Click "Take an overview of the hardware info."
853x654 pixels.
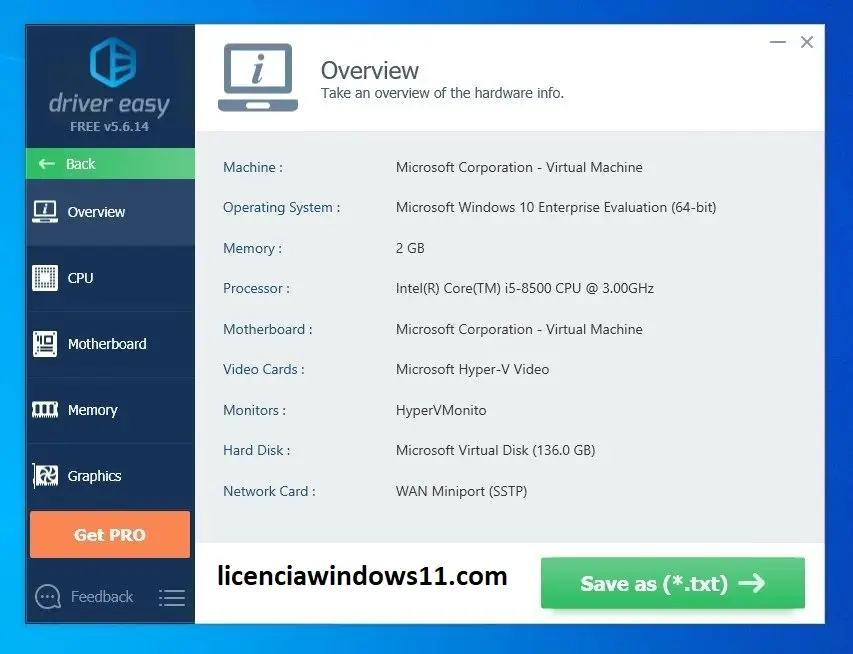click(442, 93)
